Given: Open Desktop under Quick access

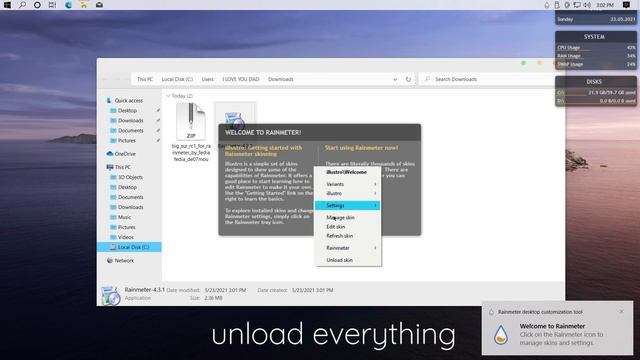Looking at the screenshot, I should click(x=127, y=111).
